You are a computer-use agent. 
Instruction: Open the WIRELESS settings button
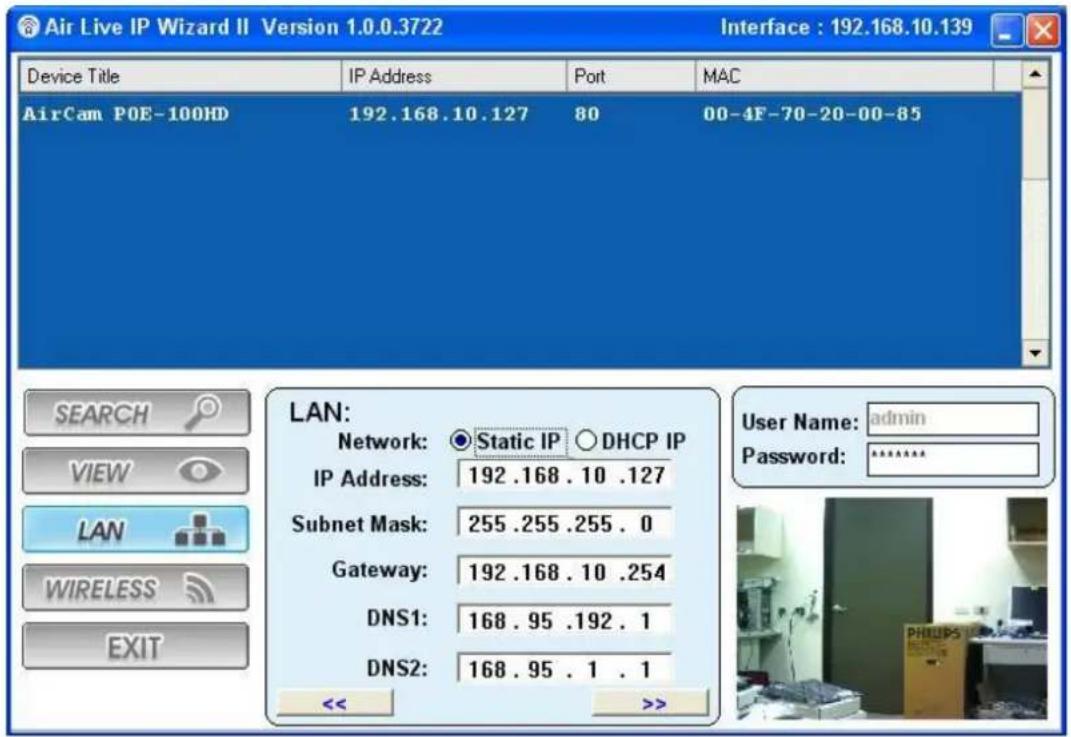pos(136,587)
